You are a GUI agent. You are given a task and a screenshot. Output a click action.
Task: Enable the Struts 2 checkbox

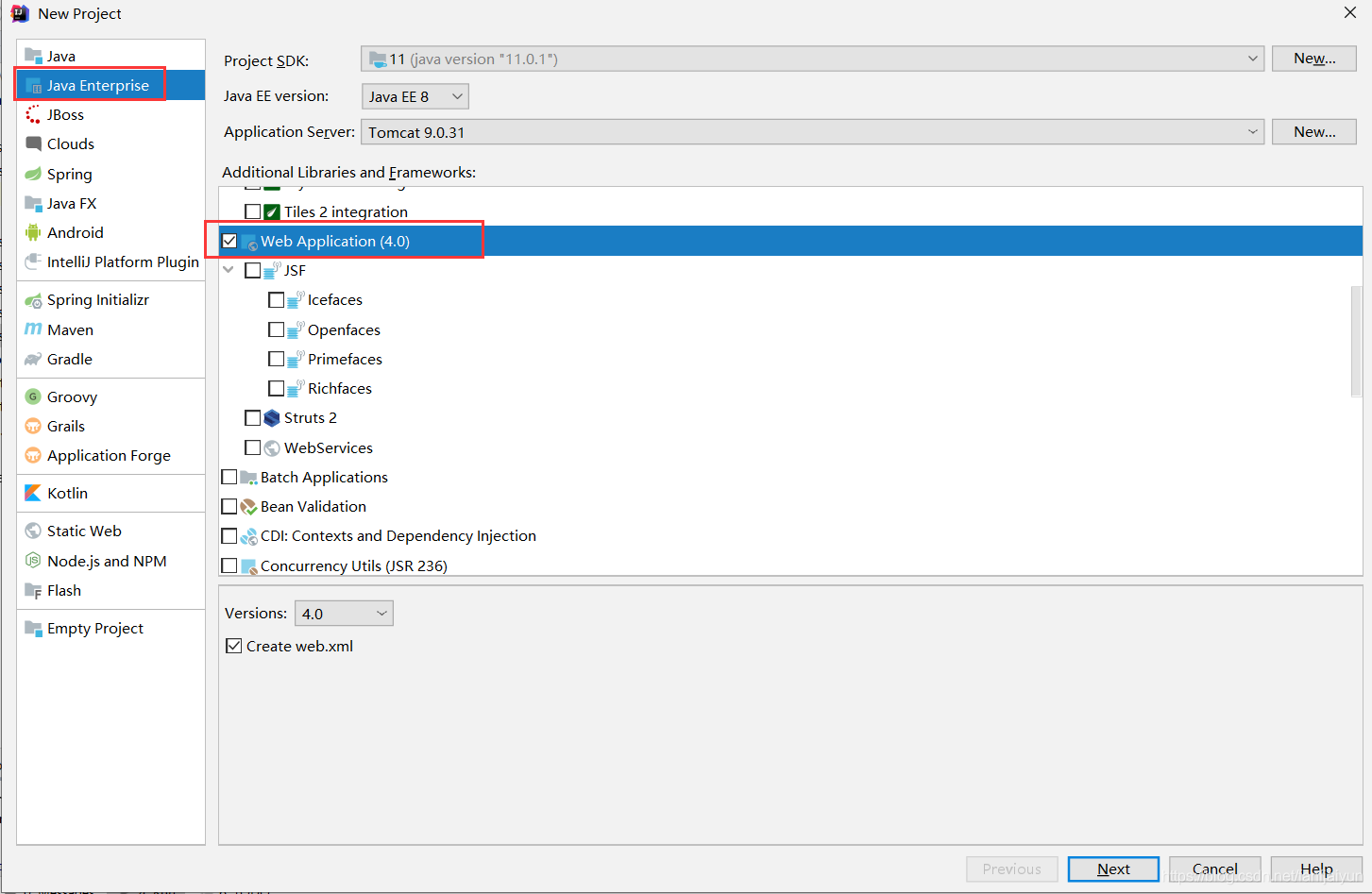point(253,417)
